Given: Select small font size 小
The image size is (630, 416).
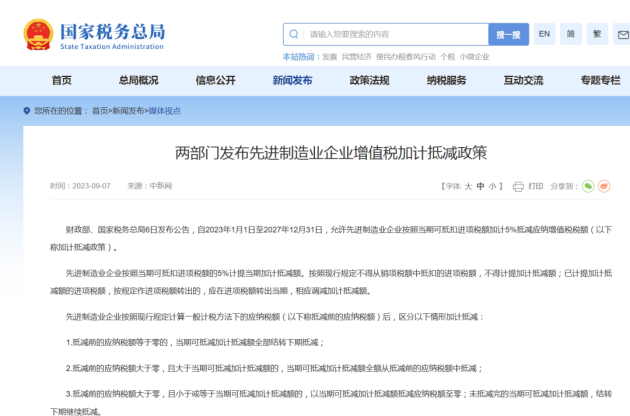Looking at the screenshot, I should tap(494, 186).
